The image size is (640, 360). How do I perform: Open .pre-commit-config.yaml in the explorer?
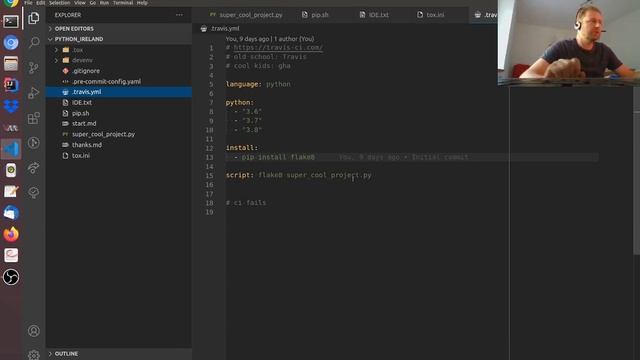click(x=119, y=81)
